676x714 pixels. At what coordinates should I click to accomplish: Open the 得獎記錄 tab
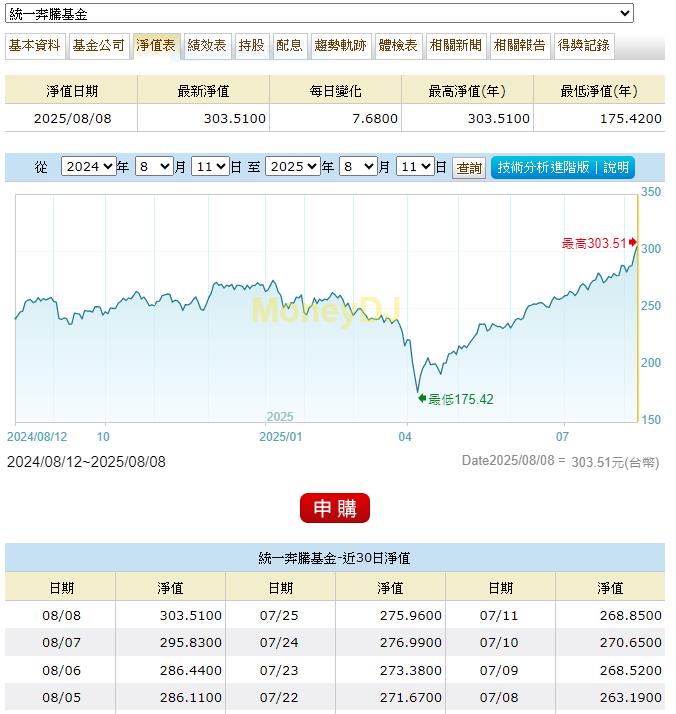pos(584,46)
